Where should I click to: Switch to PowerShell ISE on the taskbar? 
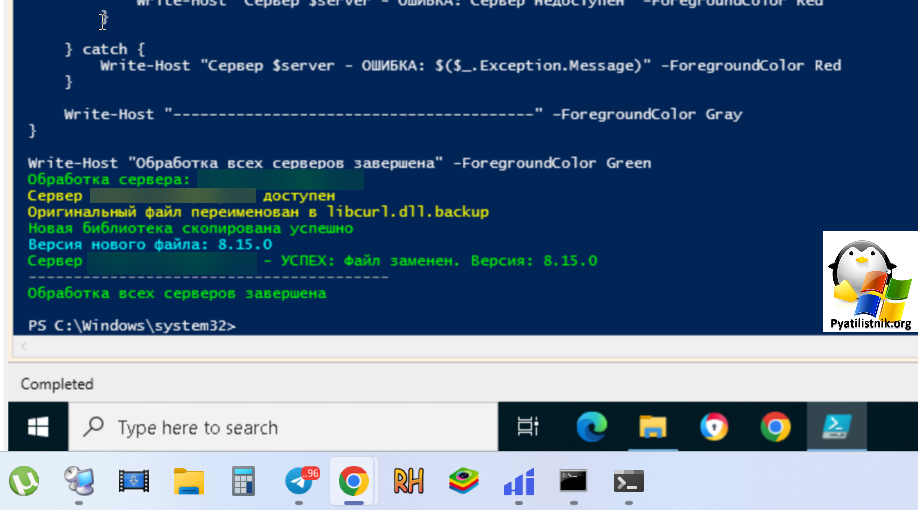pos(836,428)
